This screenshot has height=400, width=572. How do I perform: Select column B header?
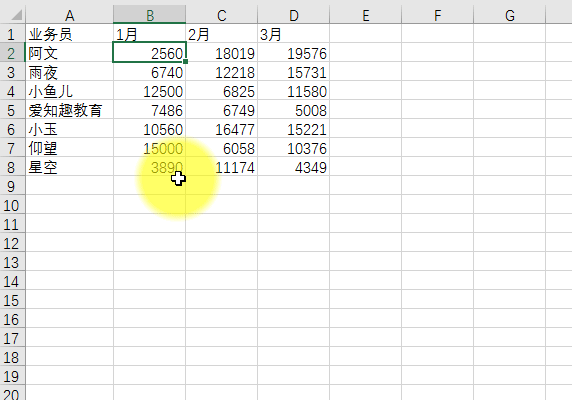150,15
